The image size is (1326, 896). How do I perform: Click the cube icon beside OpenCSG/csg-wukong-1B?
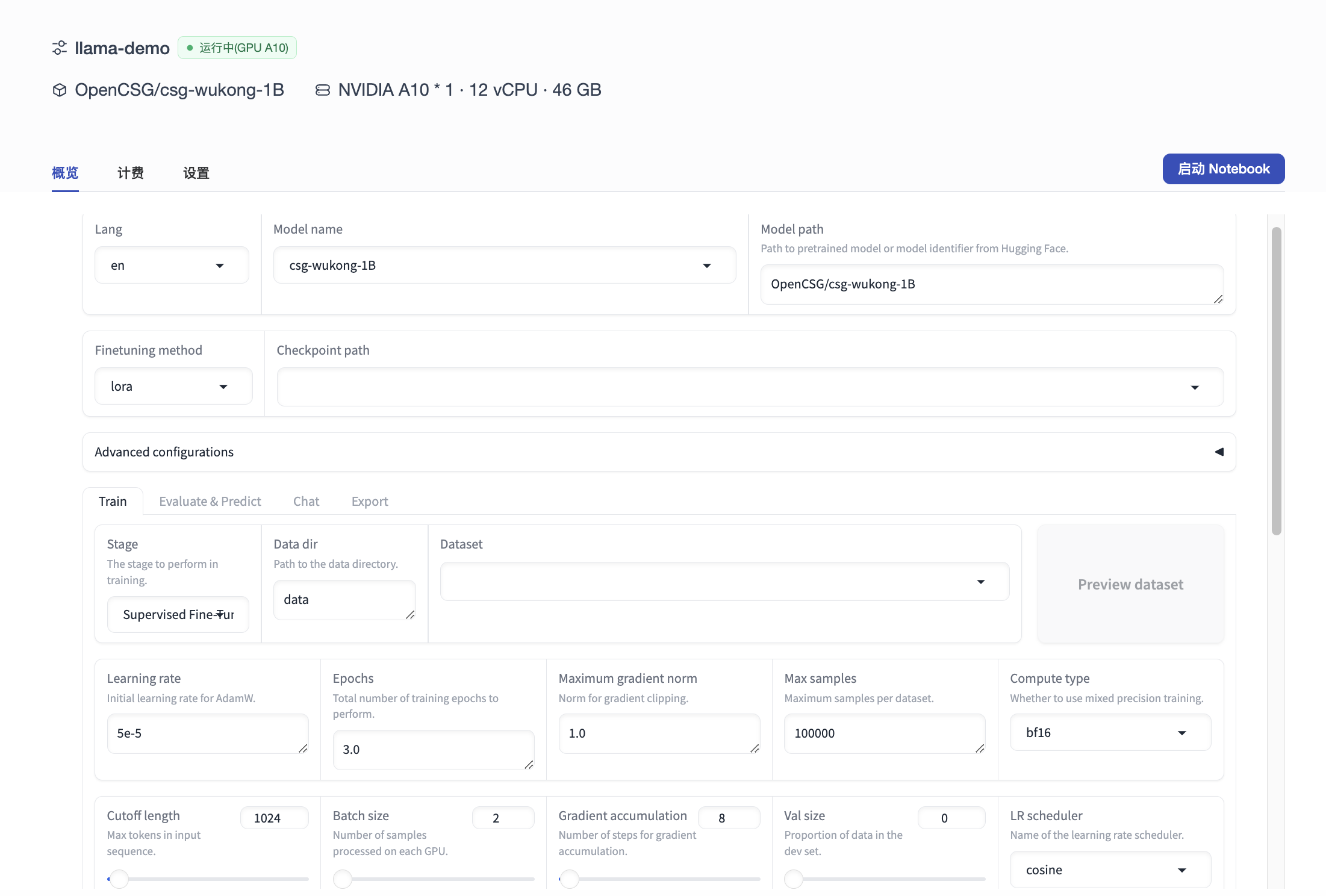click(x=59, y=90)
